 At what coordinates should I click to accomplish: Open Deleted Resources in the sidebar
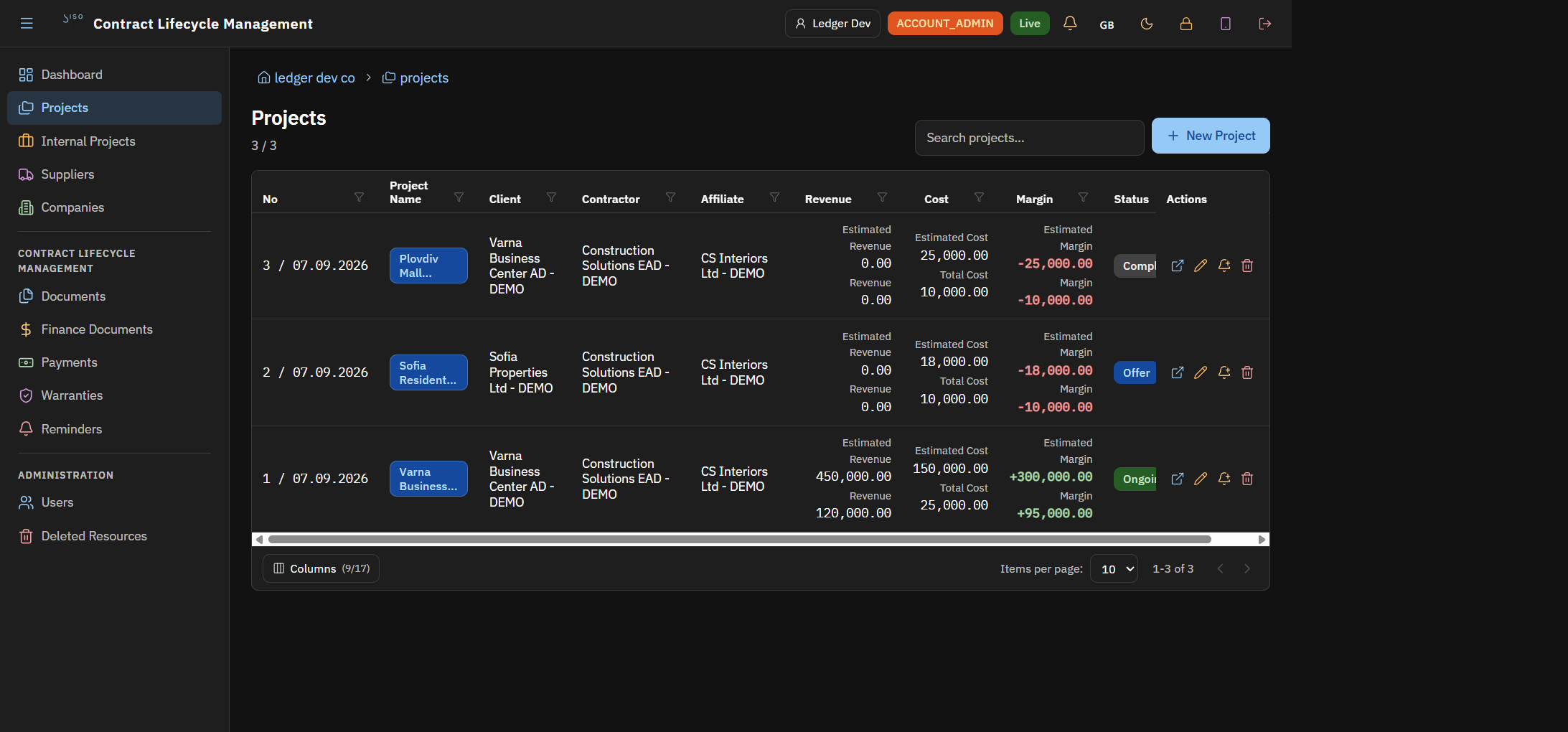click(114, 536)
